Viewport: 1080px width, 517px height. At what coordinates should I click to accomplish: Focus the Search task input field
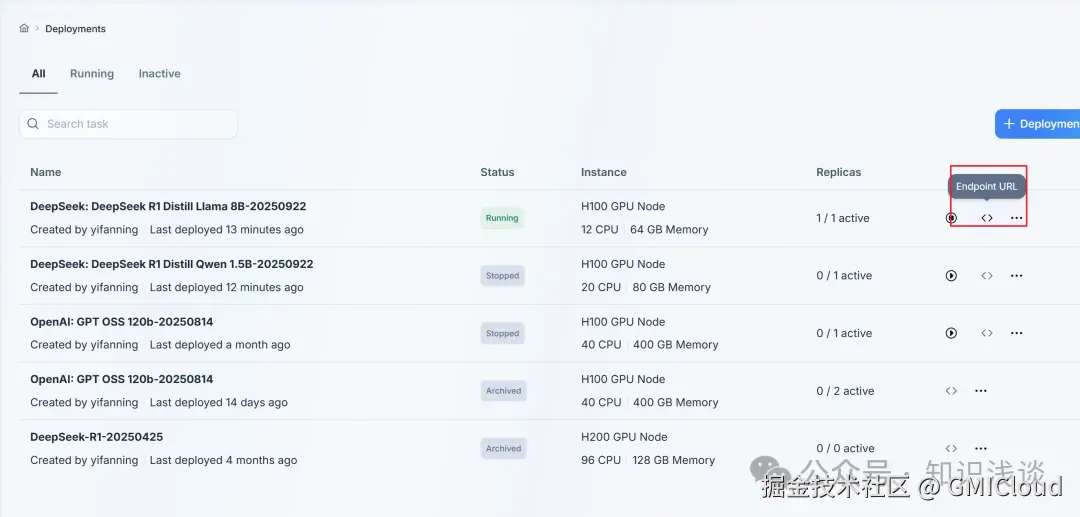(x=128, y=124)
